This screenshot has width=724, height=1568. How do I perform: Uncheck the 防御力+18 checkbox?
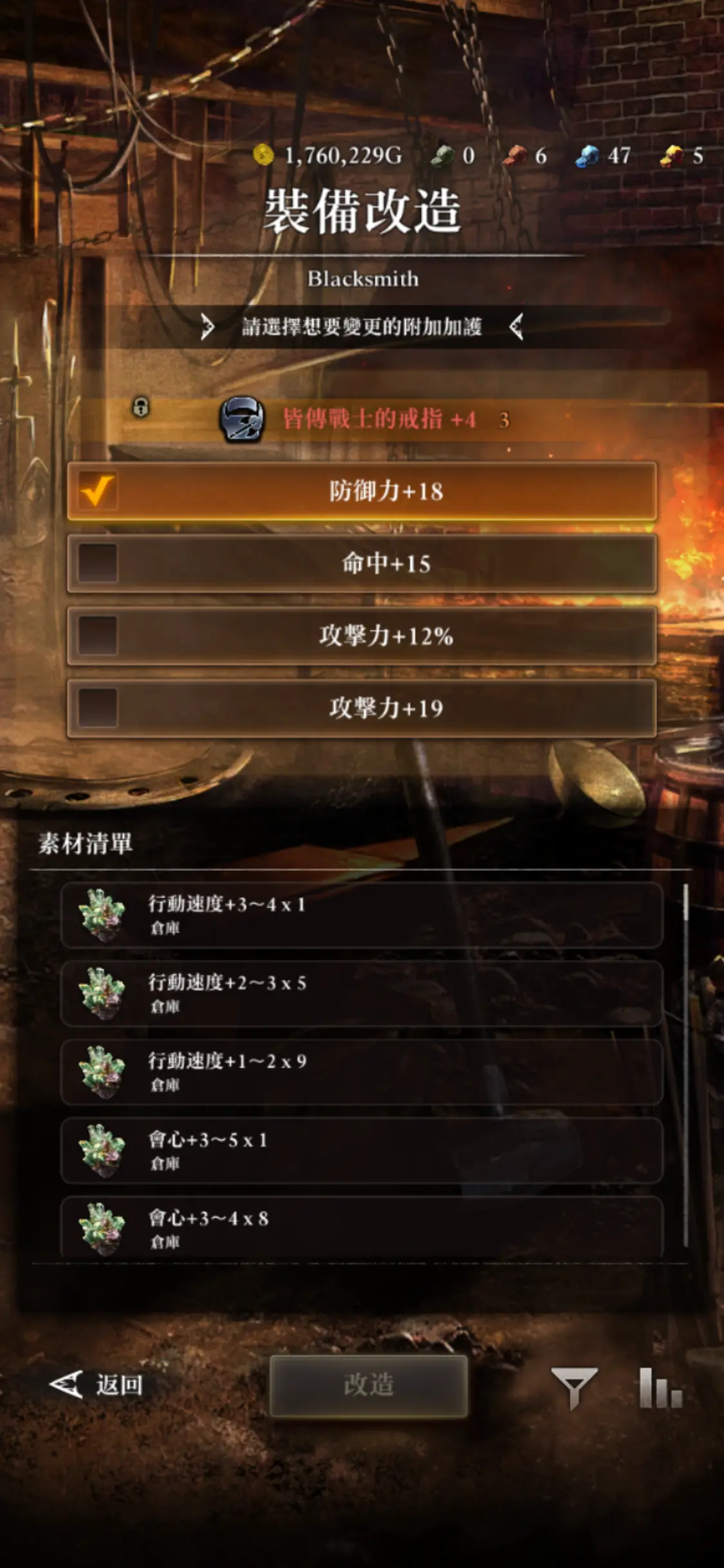(x=98, y=491)
